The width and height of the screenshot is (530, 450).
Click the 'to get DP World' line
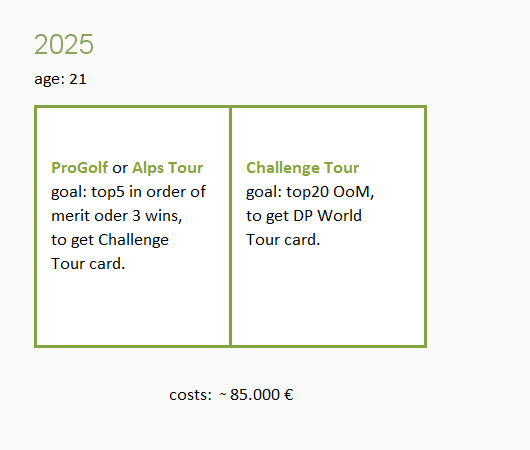coord(304,216)
